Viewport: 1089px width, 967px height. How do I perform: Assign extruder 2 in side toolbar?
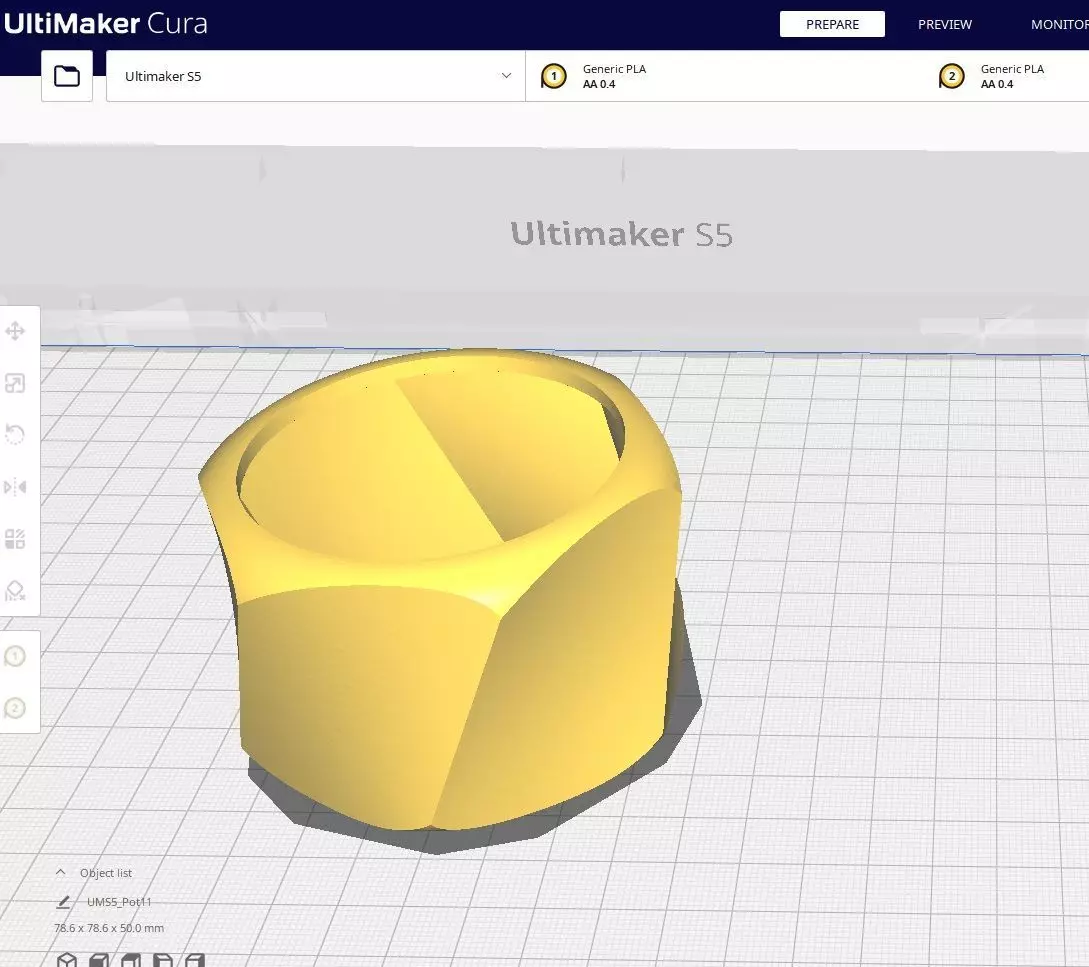click(15, 708)
